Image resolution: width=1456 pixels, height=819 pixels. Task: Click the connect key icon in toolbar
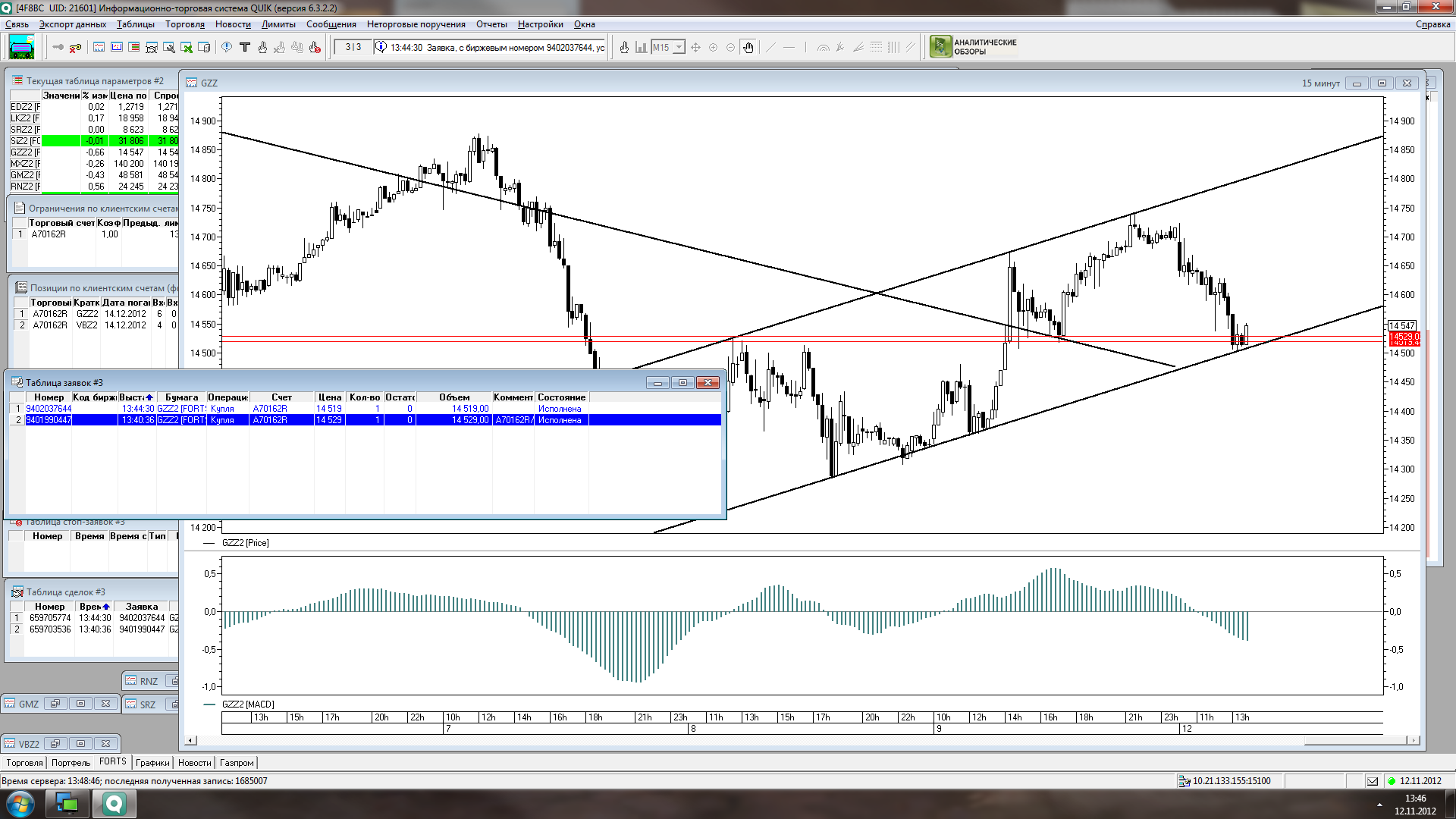click(58, 47)
